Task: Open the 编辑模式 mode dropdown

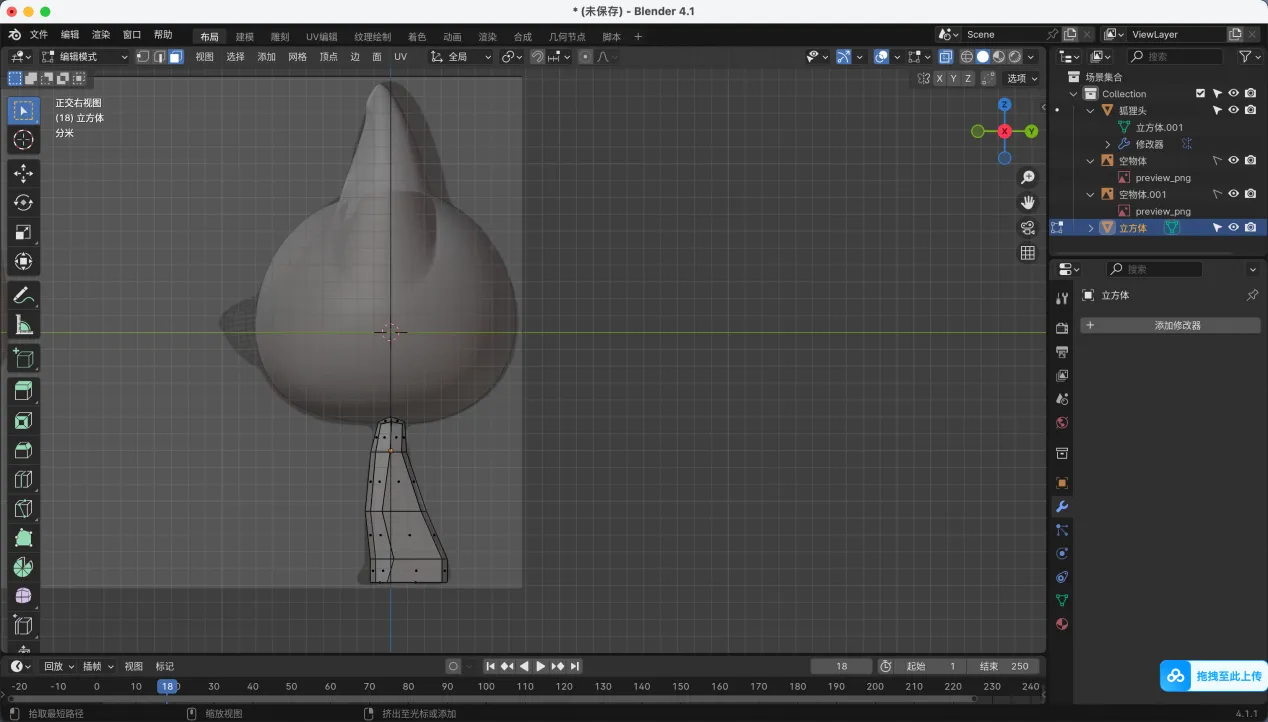Action: [85, 57]
